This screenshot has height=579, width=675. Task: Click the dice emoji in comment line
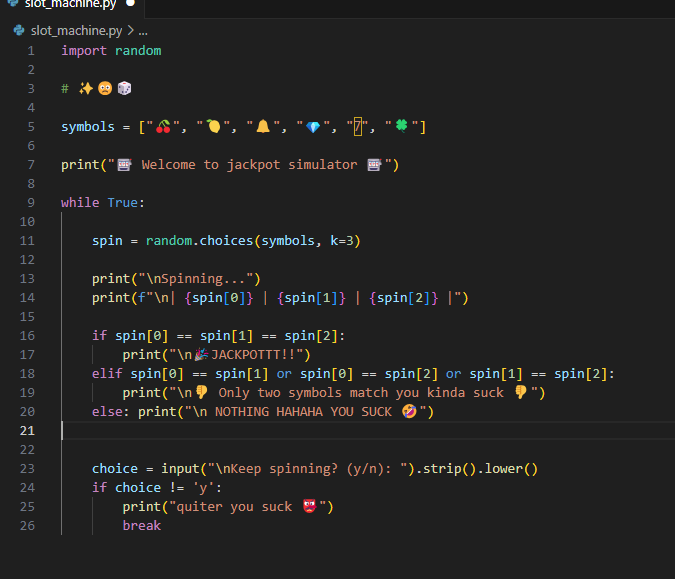pyautogui.click(x=124, y=89)
